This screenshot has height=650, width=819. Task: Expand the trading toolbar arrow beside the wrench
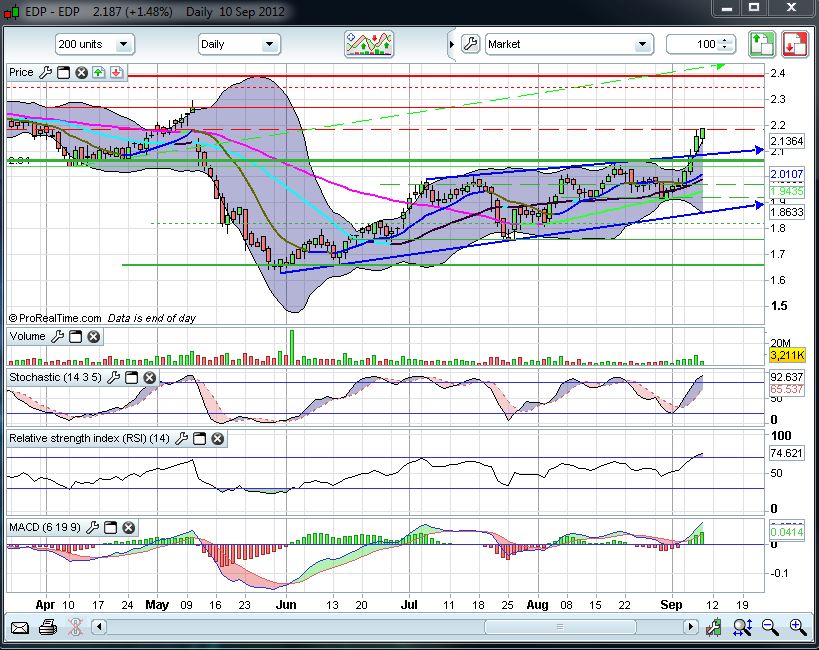click(452, 44)
